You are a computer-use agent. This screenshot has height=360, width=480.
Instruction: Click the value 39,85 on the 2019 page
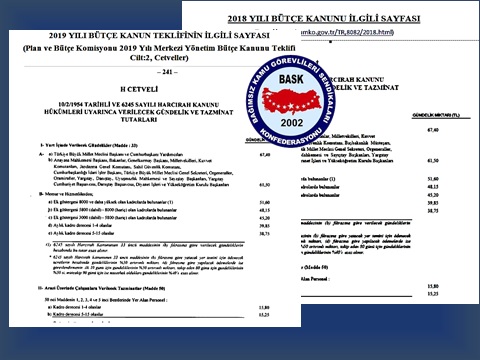pyautogui.click(x=265, y=226)
